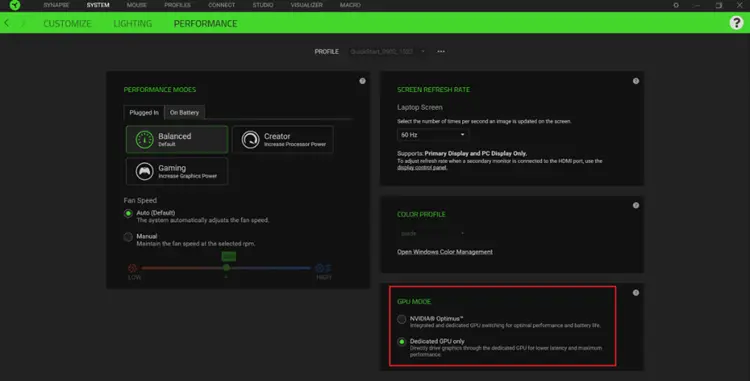Select Manual fan speed option

tap(128, 237)
